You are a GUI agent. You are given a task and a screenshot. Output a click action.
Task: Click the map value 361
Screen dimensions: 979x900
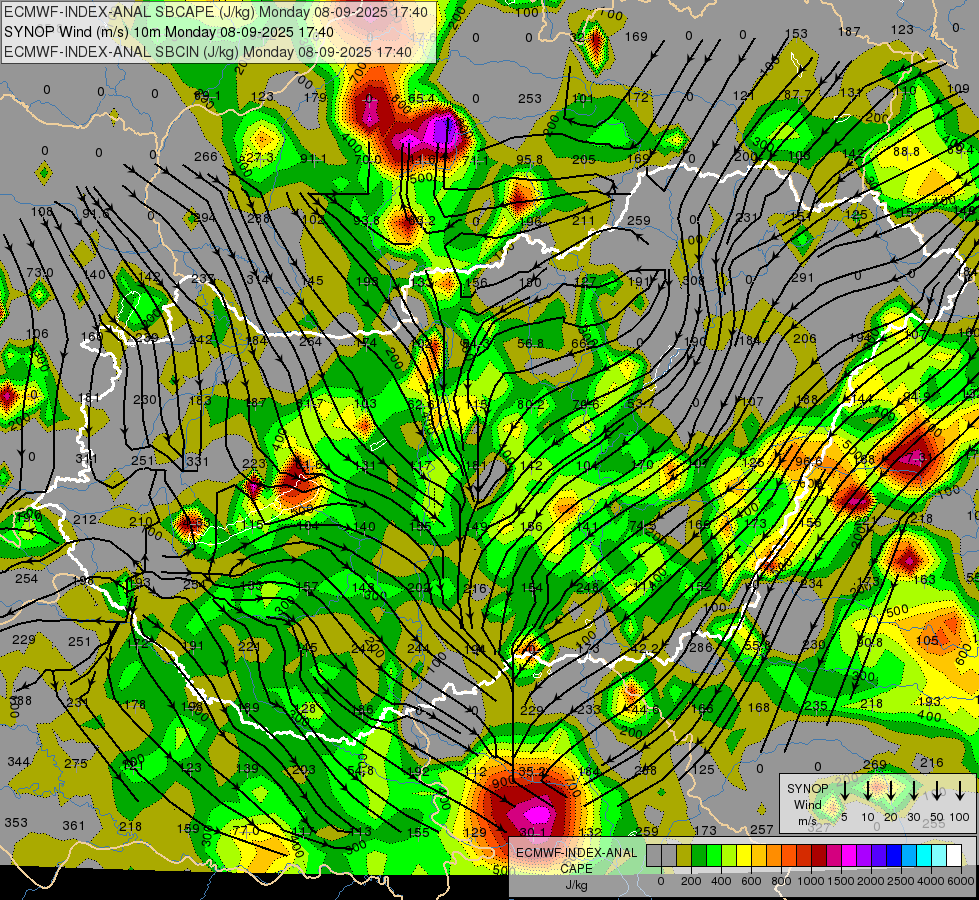[x=73, y=826]
